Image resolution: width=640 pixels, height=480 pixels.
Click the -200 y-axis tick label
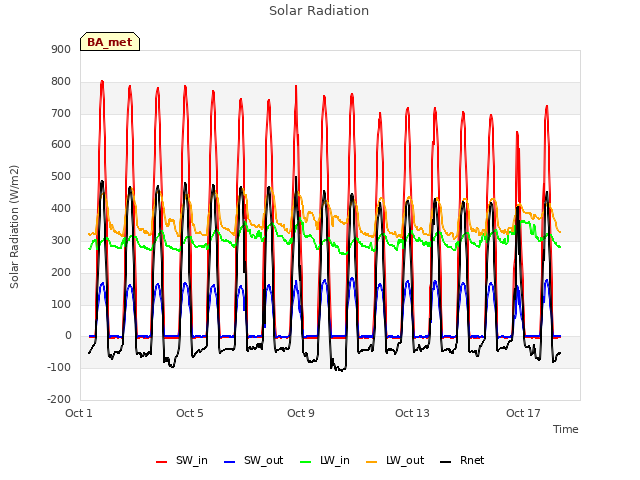click(x=59, y=400)
